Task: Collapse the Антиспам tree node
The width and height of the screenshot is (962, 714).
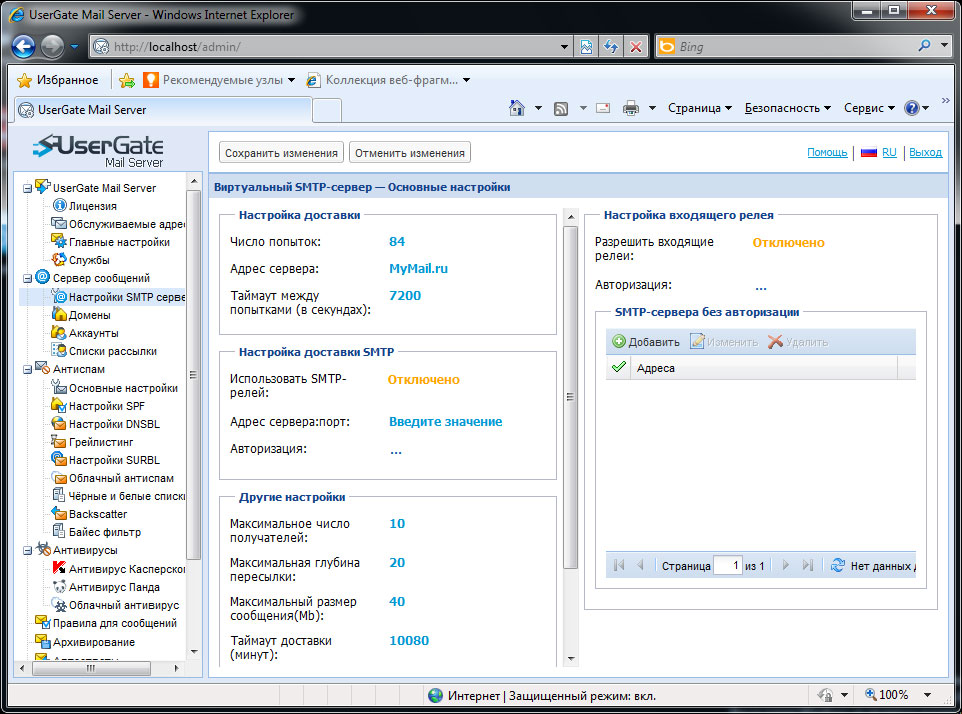Action: pyautogui.click(x=27, y=369)
